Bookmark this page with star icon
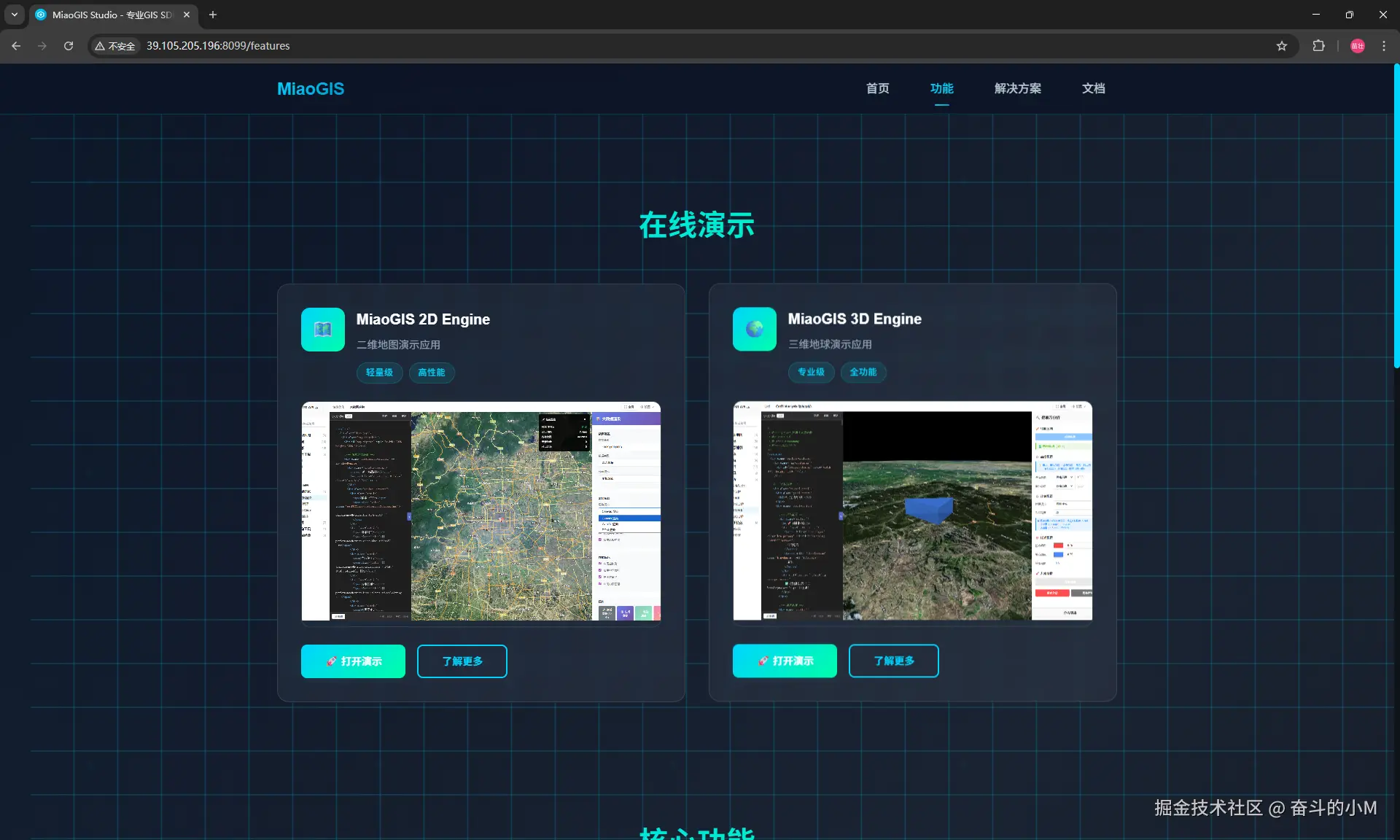Image resolution: width=1400 pixels, height=840 pixels. pyautogui.click(x=1282, y=46)
